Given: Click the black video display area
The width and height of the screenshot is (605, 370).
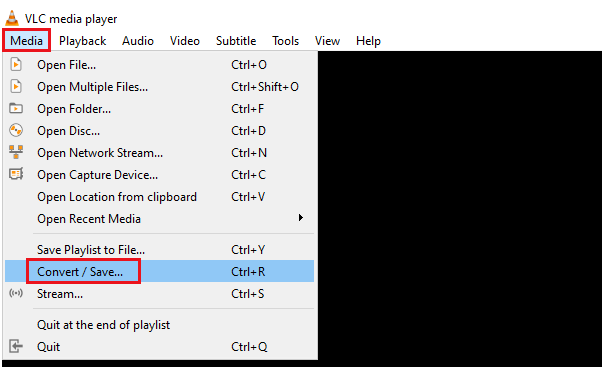Looking at the screenshot, I should point(460,204).
